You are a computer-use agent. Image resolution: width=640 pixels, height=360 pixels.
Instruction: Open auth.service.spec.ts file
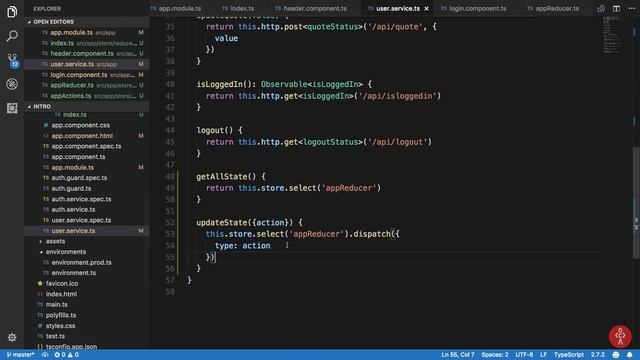tap(81, 199)
